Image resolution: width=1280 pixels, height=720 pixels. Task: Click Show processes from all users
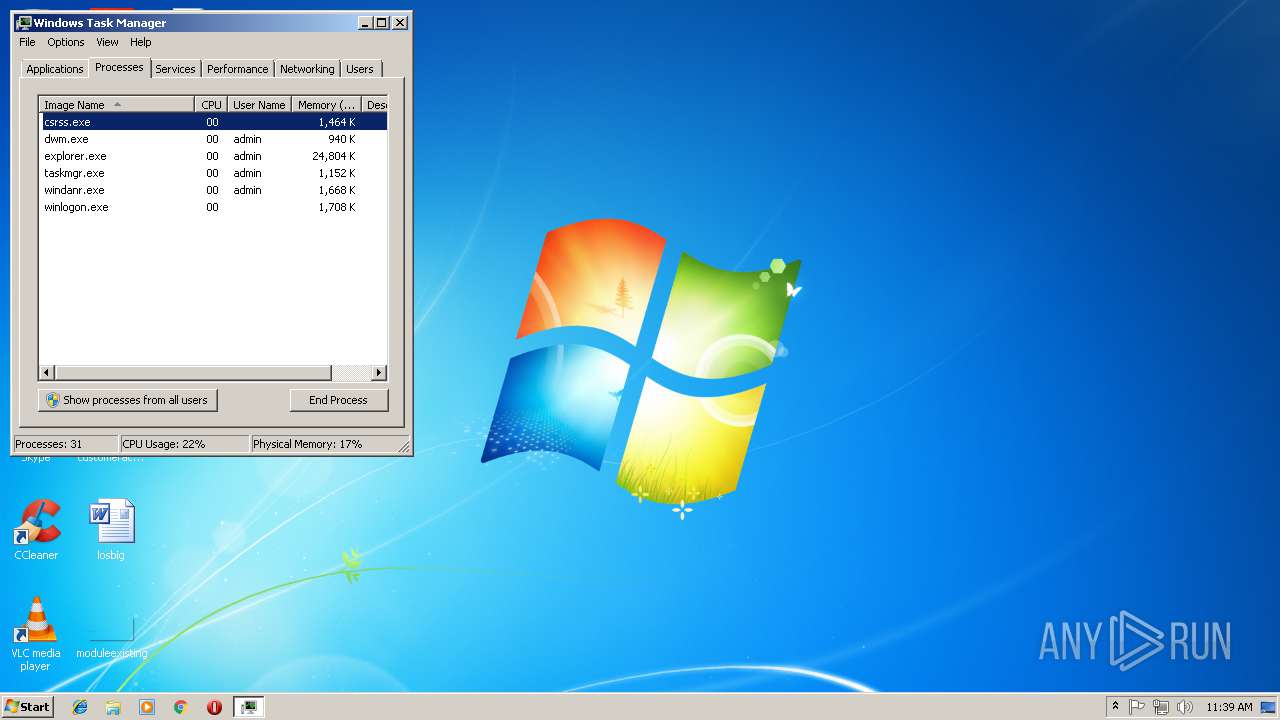127,400
